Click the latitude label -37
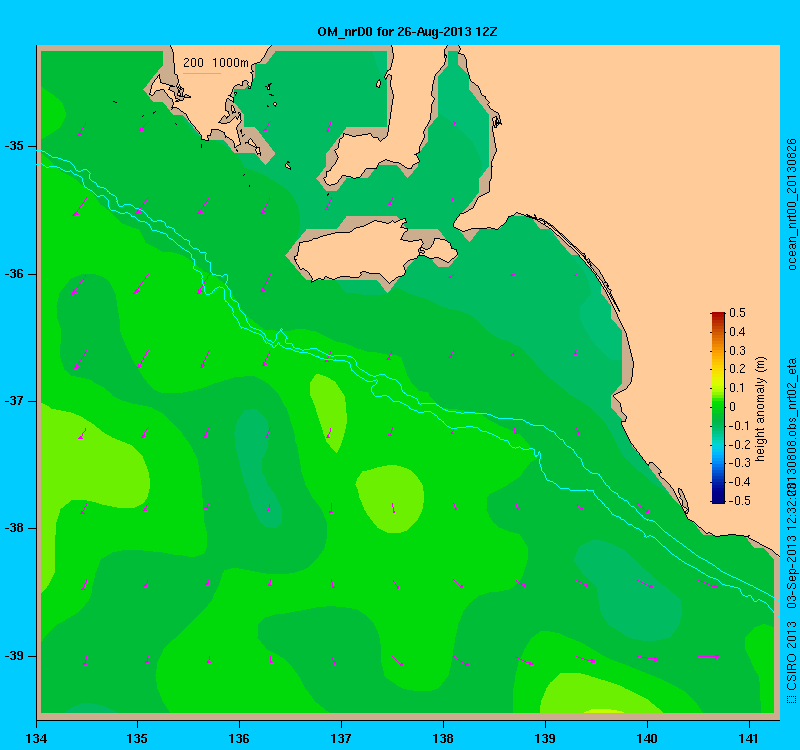Image resolution: width=800 pixels, height=750 pixels. tap(14, 401)
